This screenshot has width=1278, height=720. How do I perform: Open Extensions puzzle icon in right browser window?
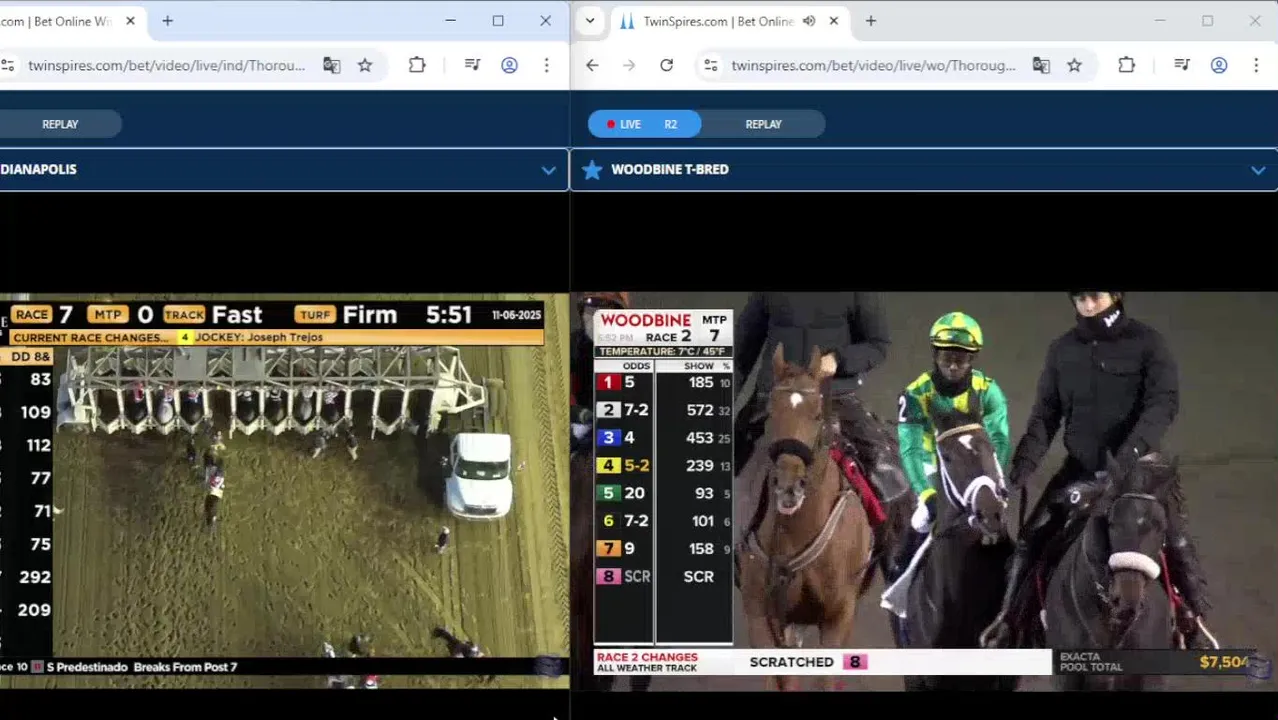tap(1126, 65)
